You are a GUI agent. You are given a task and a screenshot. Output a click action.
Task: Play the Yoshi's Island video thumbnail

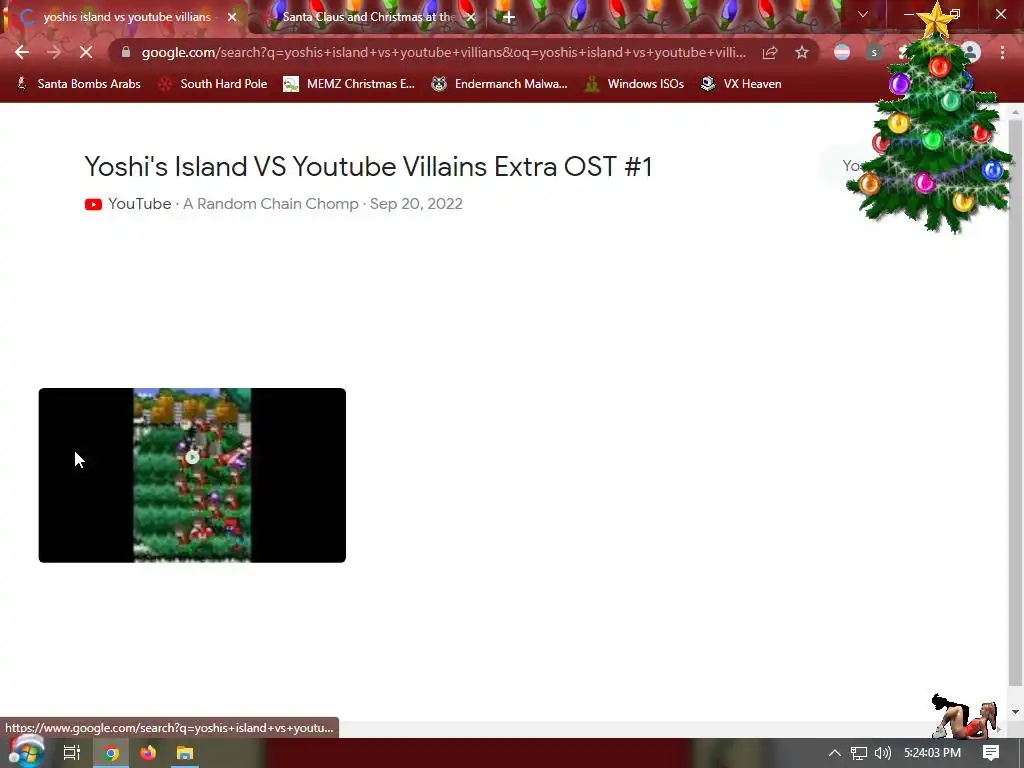tap(192, 475)
